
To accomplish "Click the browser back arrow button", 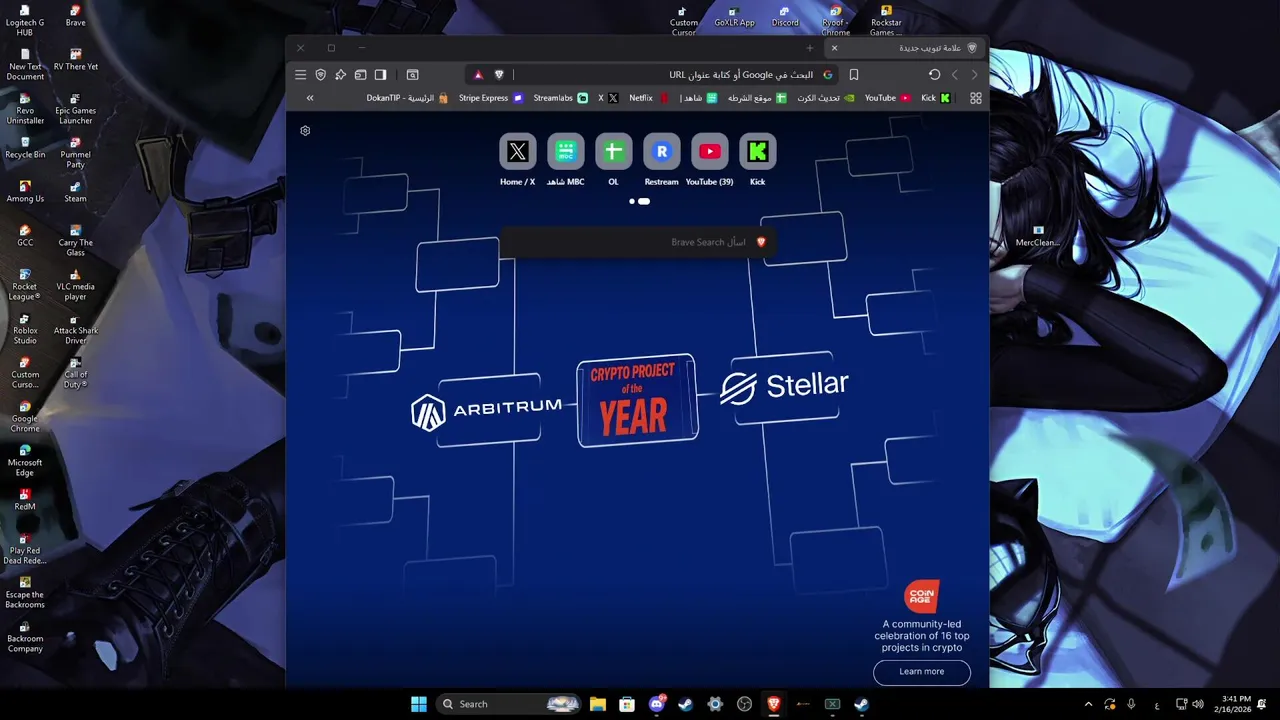I will (955, 75).
